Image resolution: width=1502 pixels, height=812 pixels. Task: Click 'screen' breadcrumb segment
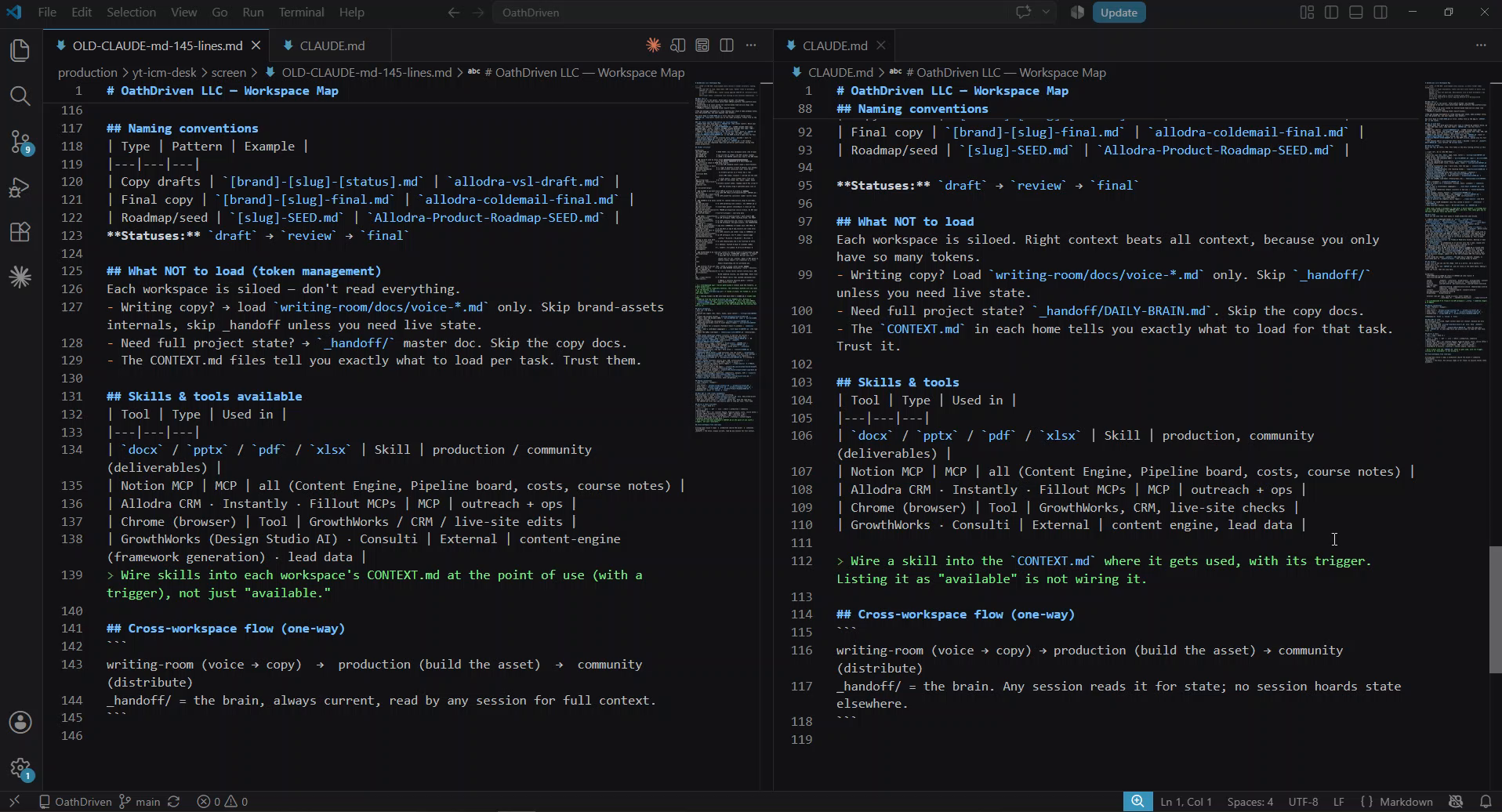tap(228, 72)
